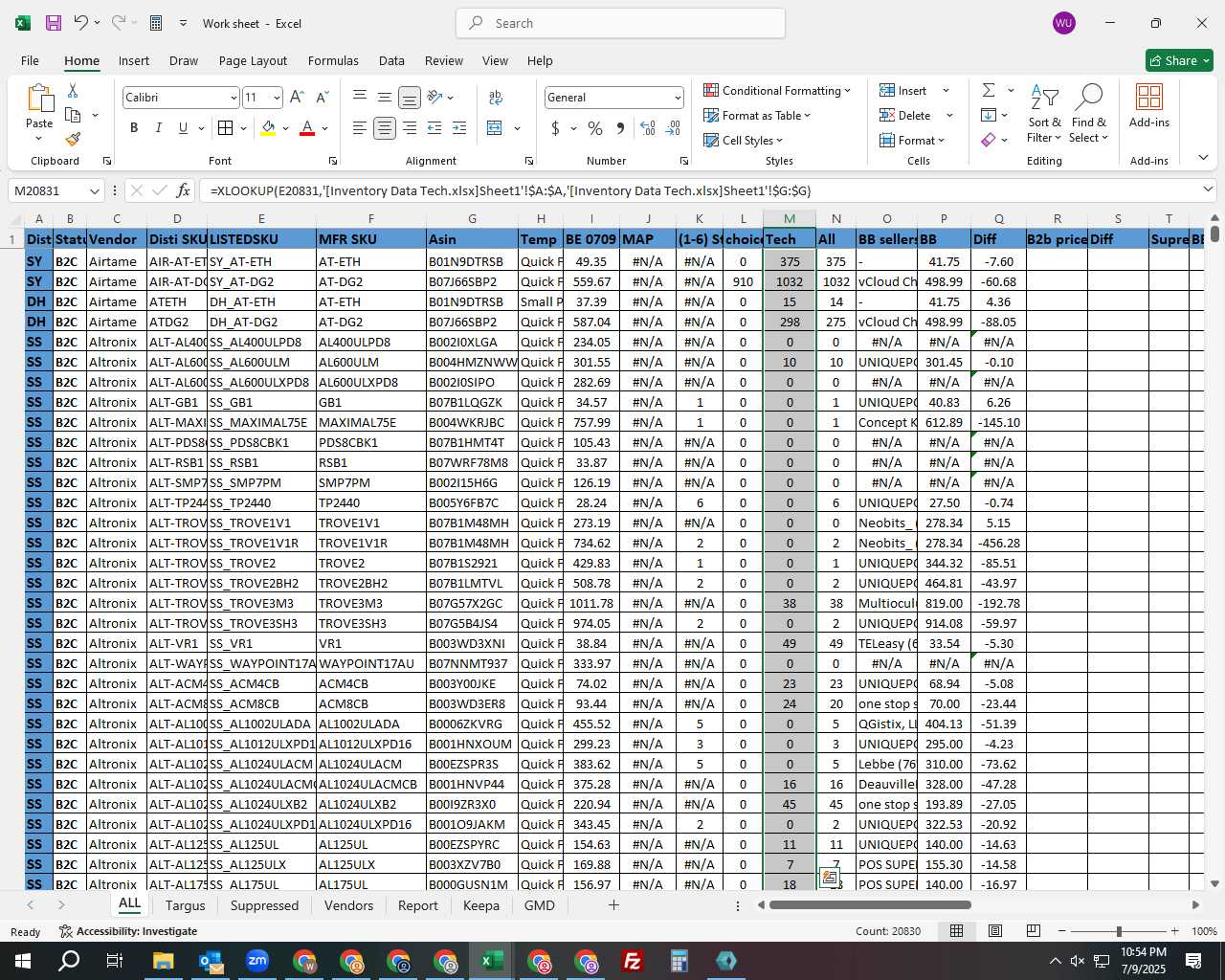1225x980 pixels.
Task: Click the Search box in title bar
Action: tap(621, 23)
